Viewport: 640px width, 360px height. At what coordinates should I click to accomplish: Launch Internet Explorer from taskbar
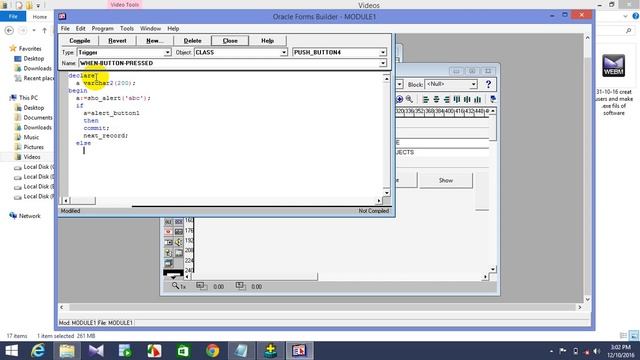pyautogui.click(x=38, y=351)
